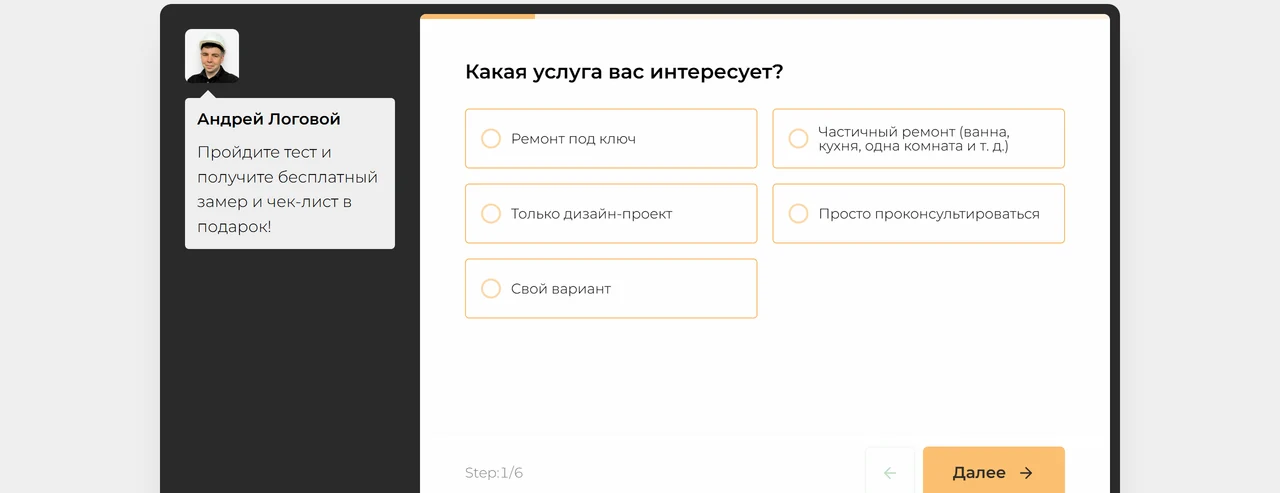Click the speech bubble pointer under avatar

207,94
